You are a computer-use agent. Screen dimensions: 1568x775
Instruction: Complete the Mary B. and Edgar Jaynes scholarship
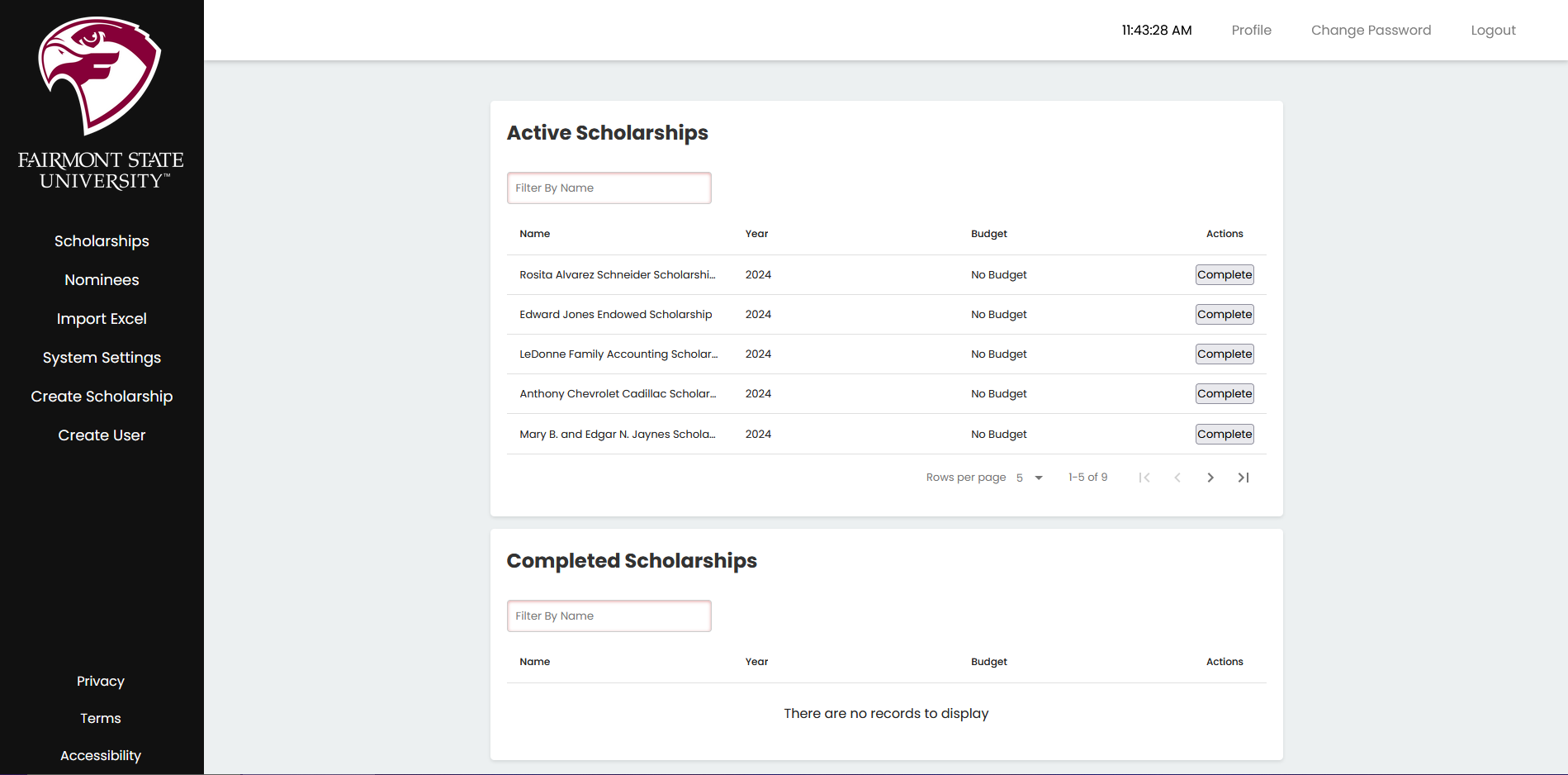point(1224,435)
